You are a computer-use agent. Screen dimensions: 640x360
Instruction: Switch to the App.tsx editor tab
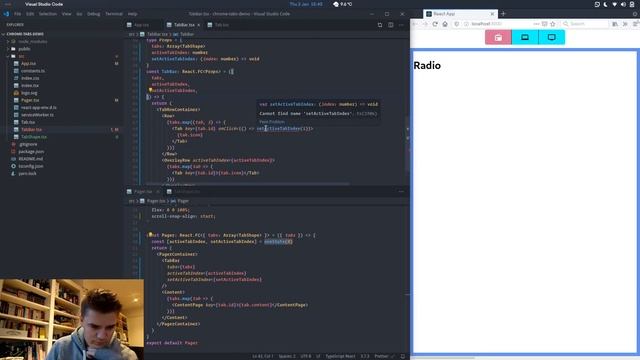point(141,25)
